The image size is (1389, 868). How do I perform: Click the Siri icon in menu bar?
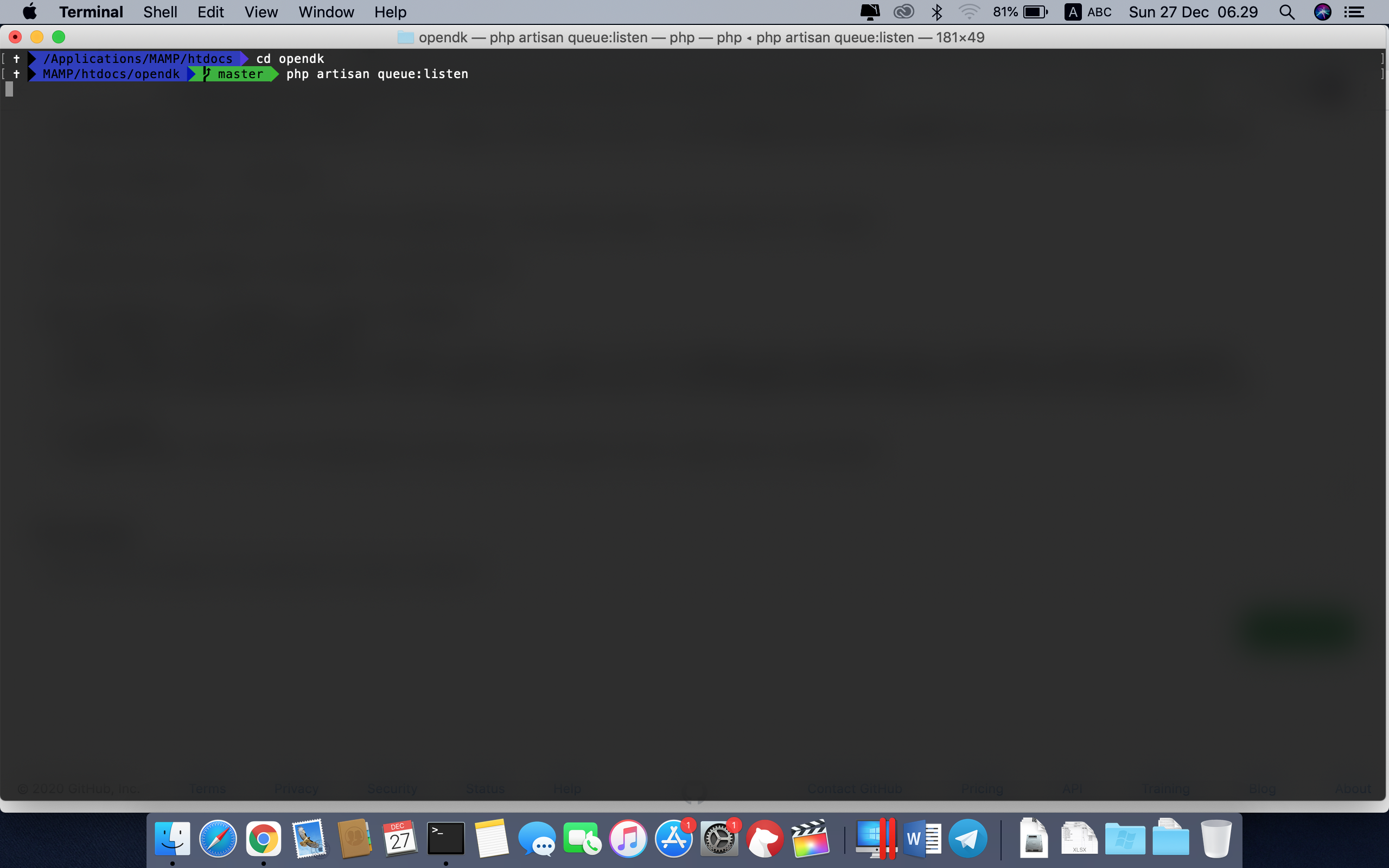click(x=1322, y=12)
